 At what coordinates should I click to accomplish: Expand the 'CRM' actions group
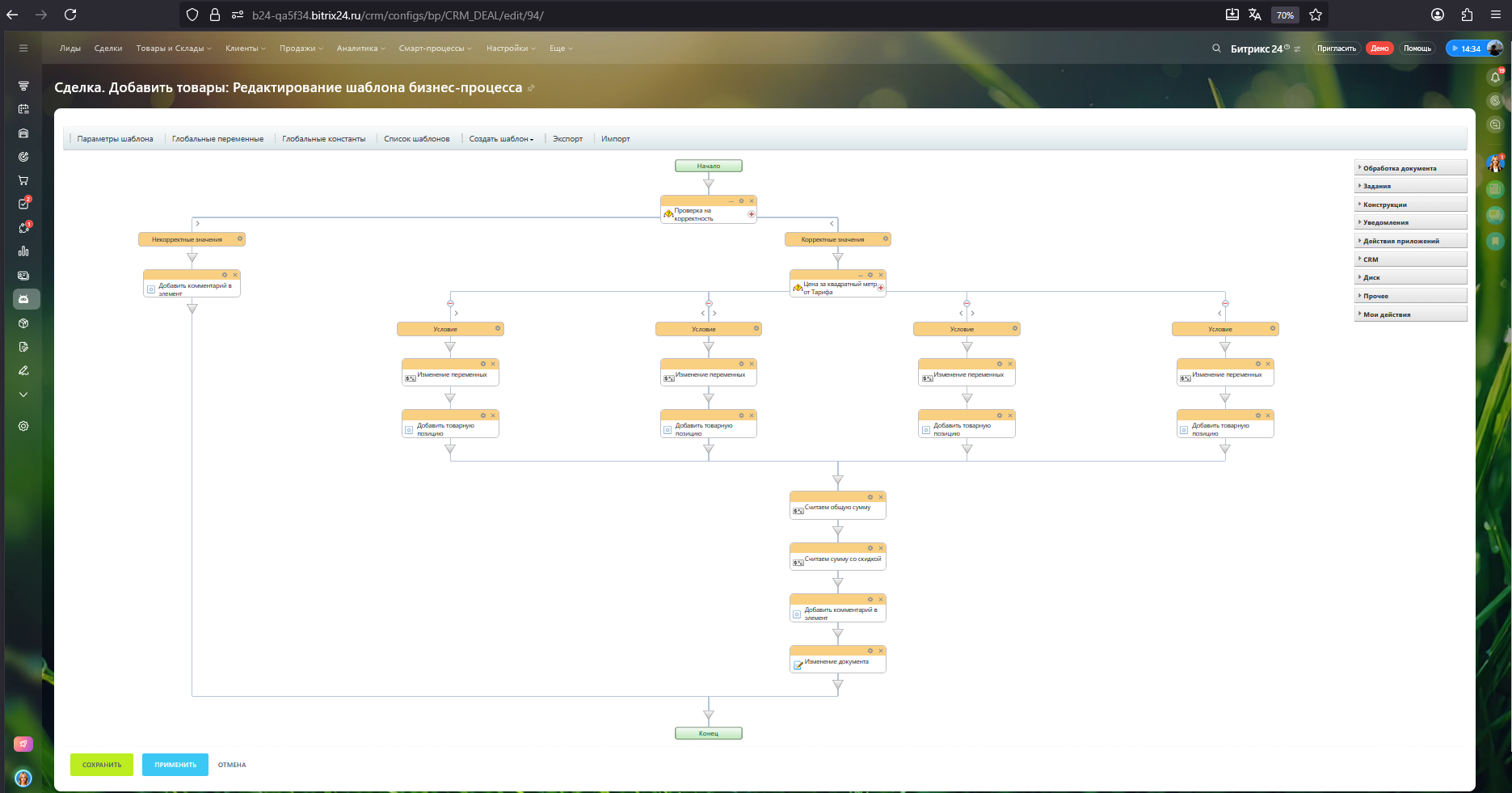click(1411, 259)
